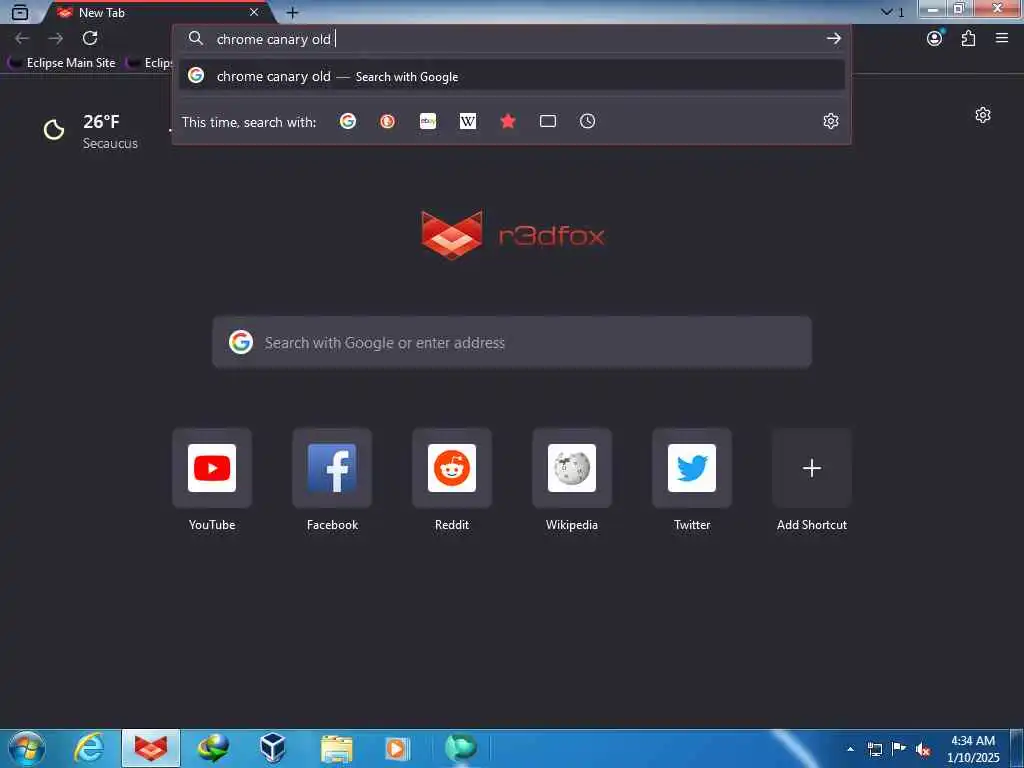Open the recent browsing view icon
1024x768 pixels.
[x=20, y=12]
